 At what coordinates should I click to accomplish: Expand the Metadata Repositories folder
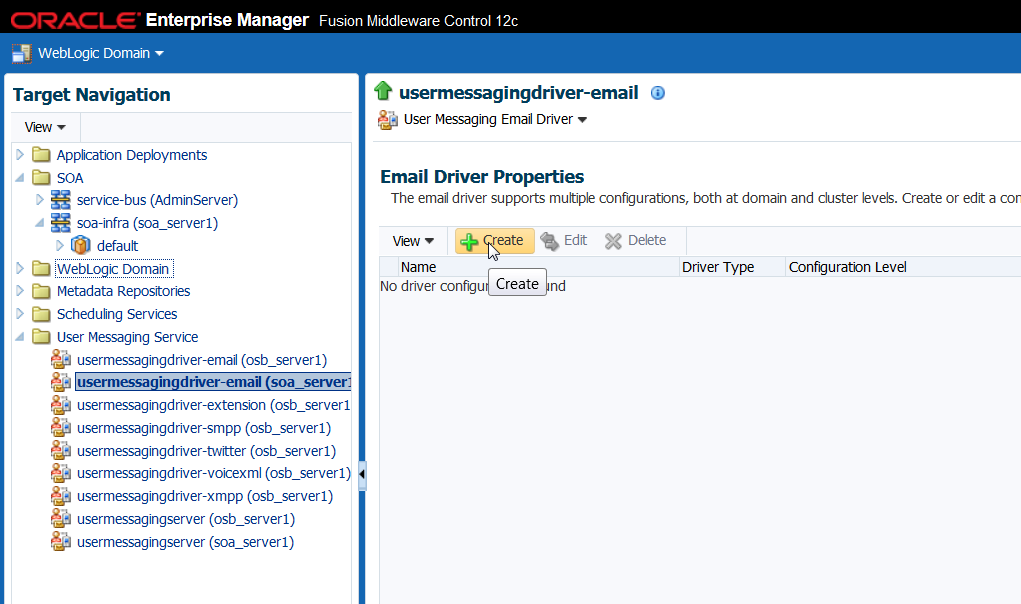click(x=20, y=290)
